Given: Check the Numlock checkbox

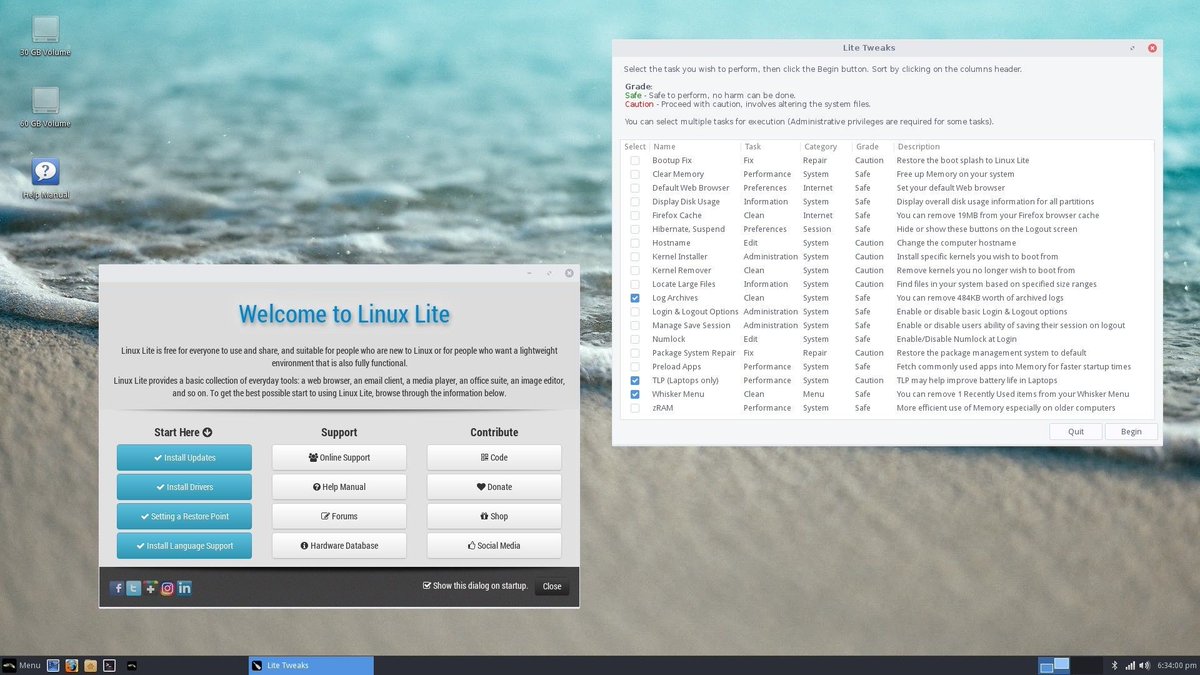Looking at the screenshot, I should (x=635, y=339).
